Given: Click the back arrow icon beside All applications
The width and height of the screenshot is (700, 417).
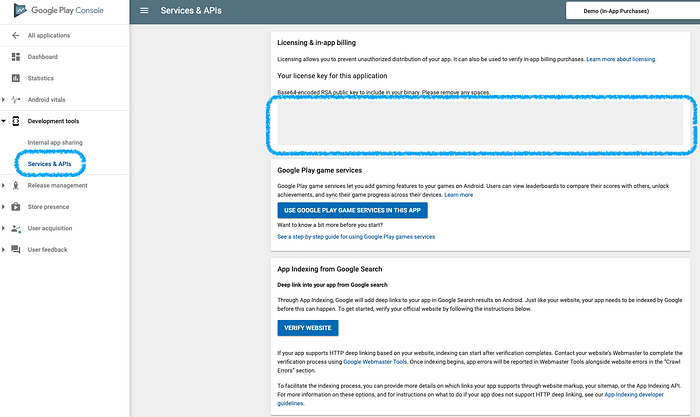Looking at the screenshot, I should click(x=16, y=35).
